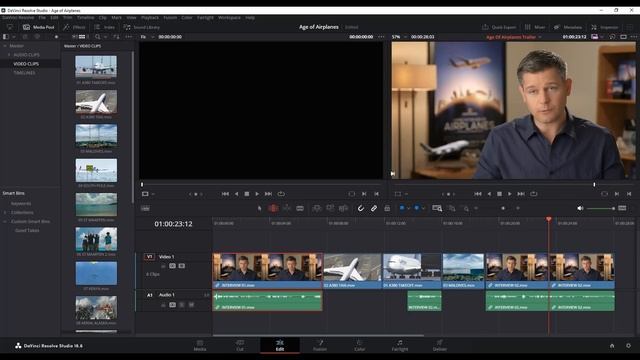This screenshot has height=360, width=640.
Task: Open the Inspector panel
Action: pos(605,27)
